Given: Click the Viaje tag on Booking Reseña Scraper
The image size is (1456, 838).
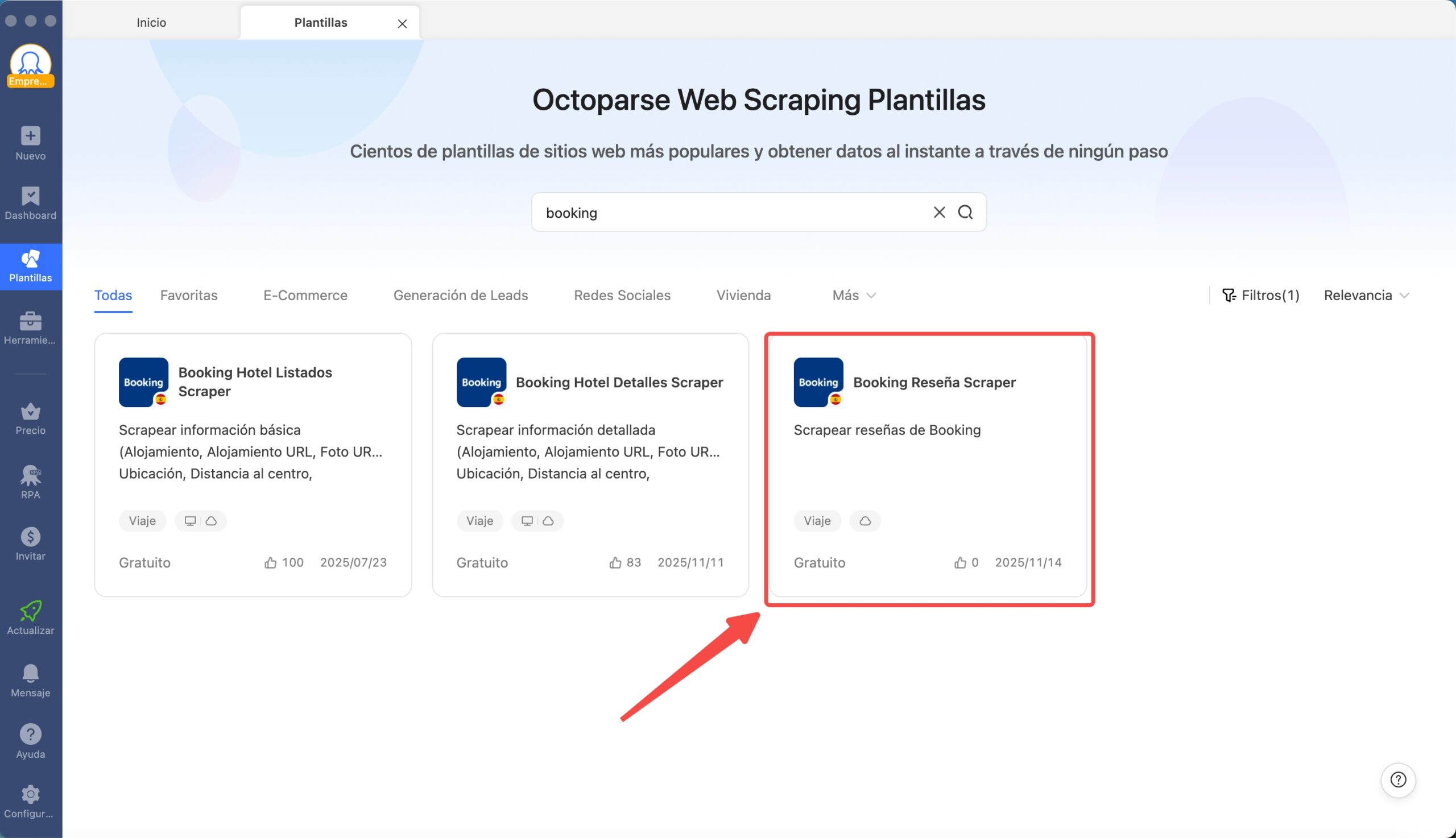Looking at the screenshot, I should [816, 520].
